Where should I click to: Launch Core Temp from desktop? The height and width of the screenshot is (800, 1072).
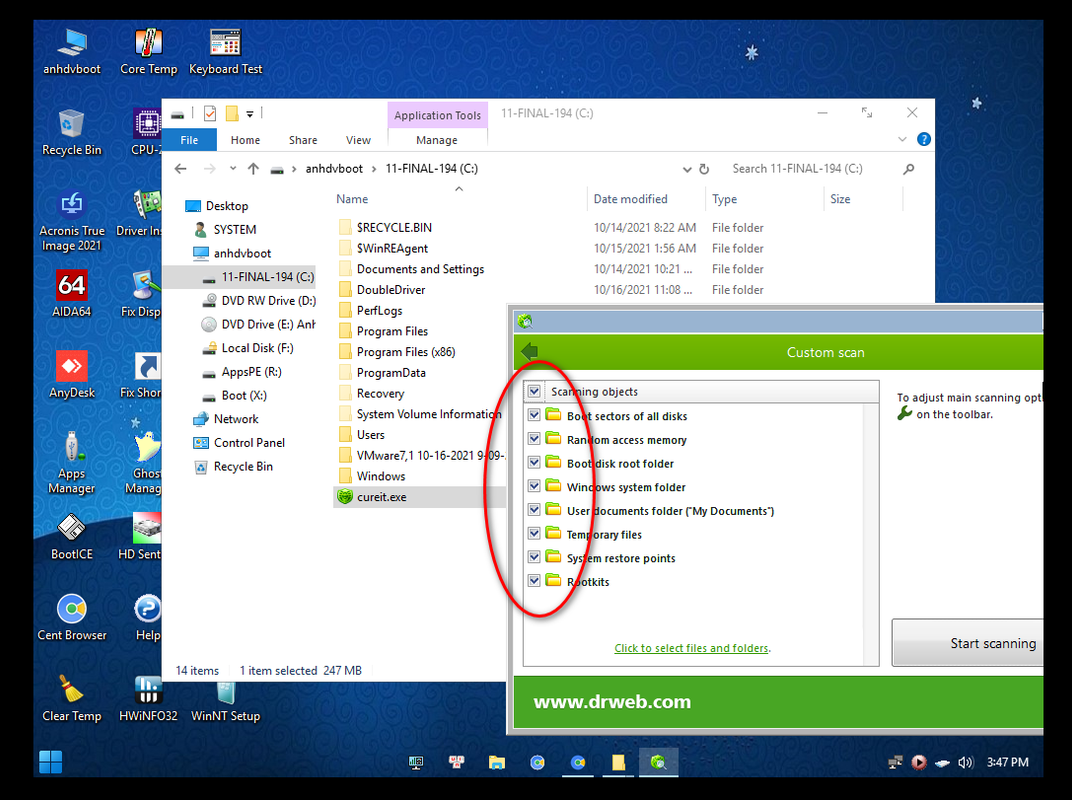(x=148, y=51)
